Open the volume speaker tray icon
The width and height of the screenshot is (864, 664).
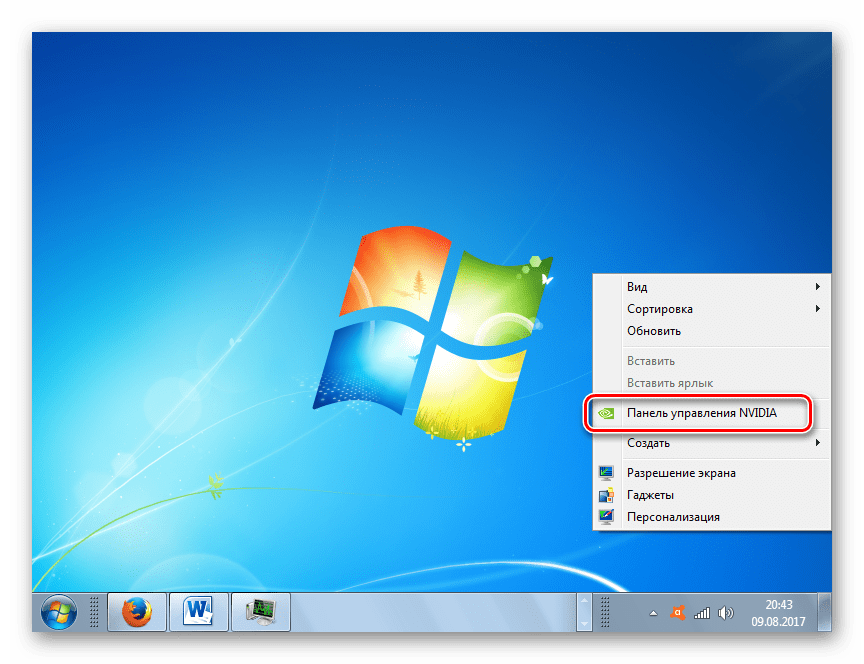pyautogui.click(x=726, y=613)
